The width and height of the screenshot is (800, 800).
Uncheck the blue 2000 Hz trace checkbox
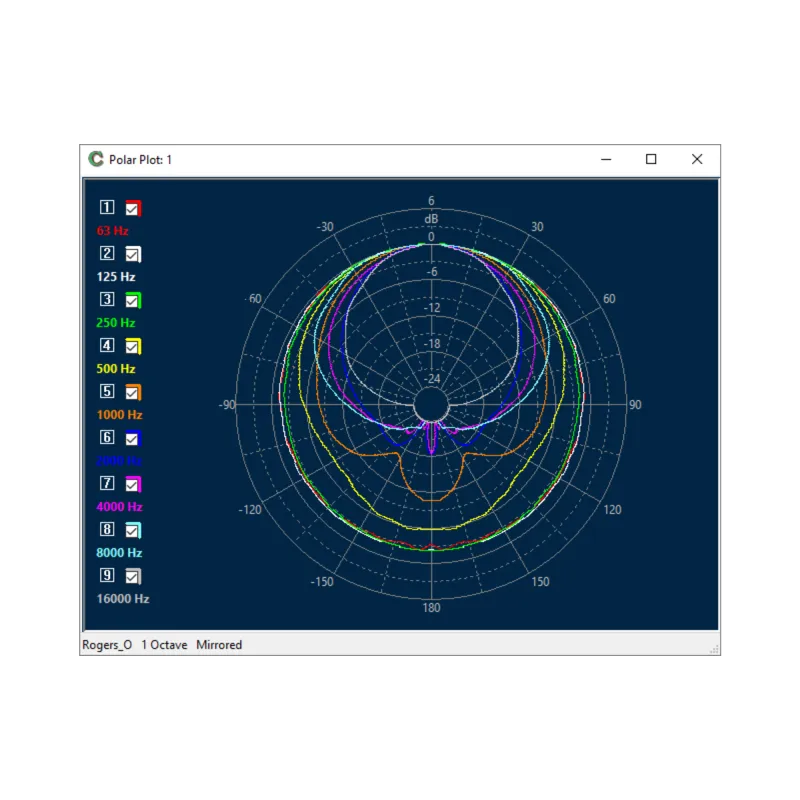tap(133, 438)
